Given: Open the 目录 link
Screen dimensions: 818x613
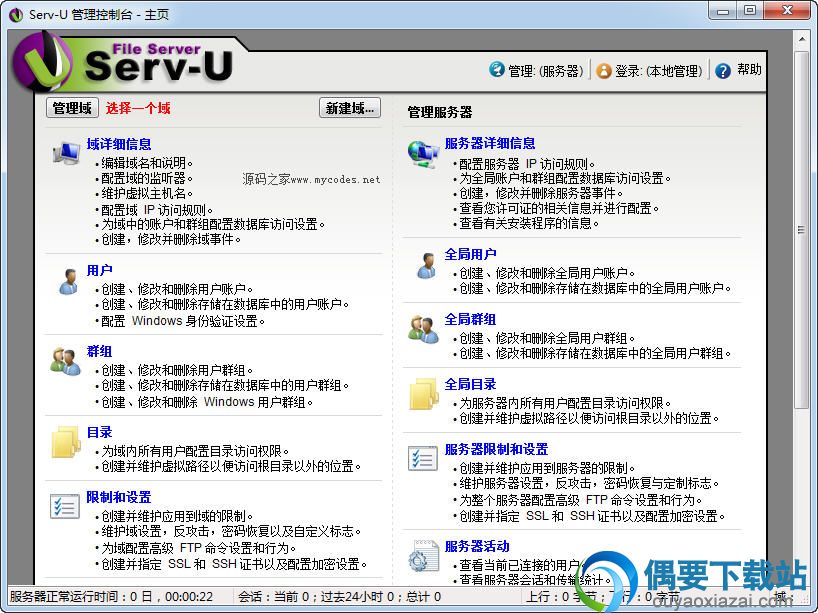Looking at the screenshot, I should (100, 432).
